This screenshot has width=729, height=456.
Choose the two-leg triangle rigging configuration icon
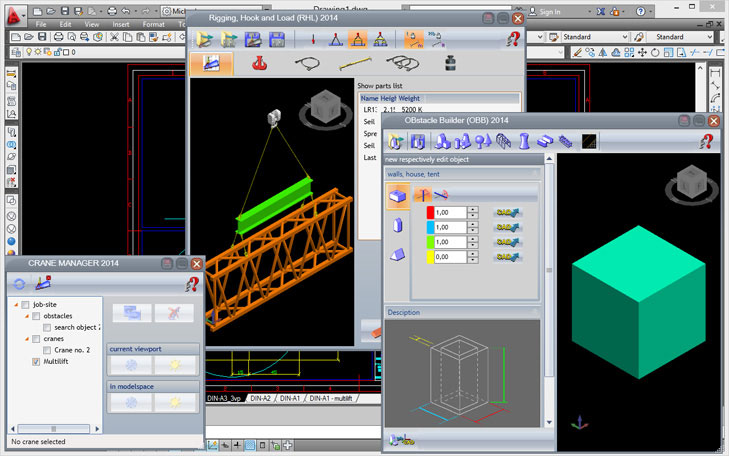336,40
